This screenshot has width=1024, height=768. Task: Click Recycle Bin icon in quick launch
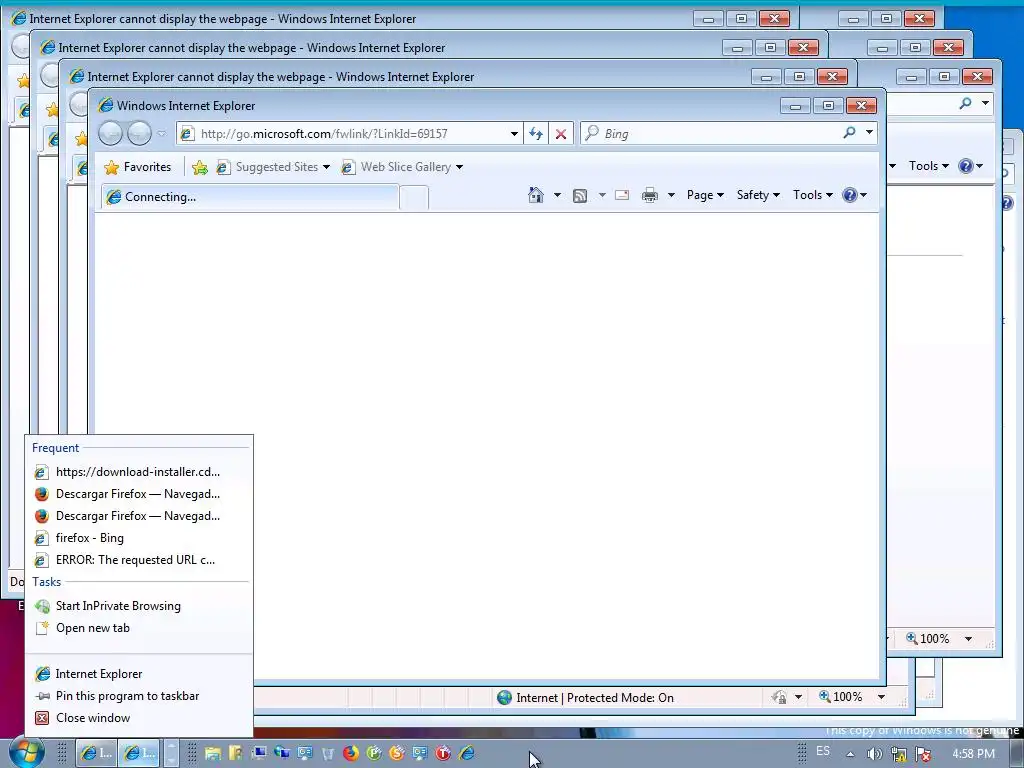tap(328, 754)
